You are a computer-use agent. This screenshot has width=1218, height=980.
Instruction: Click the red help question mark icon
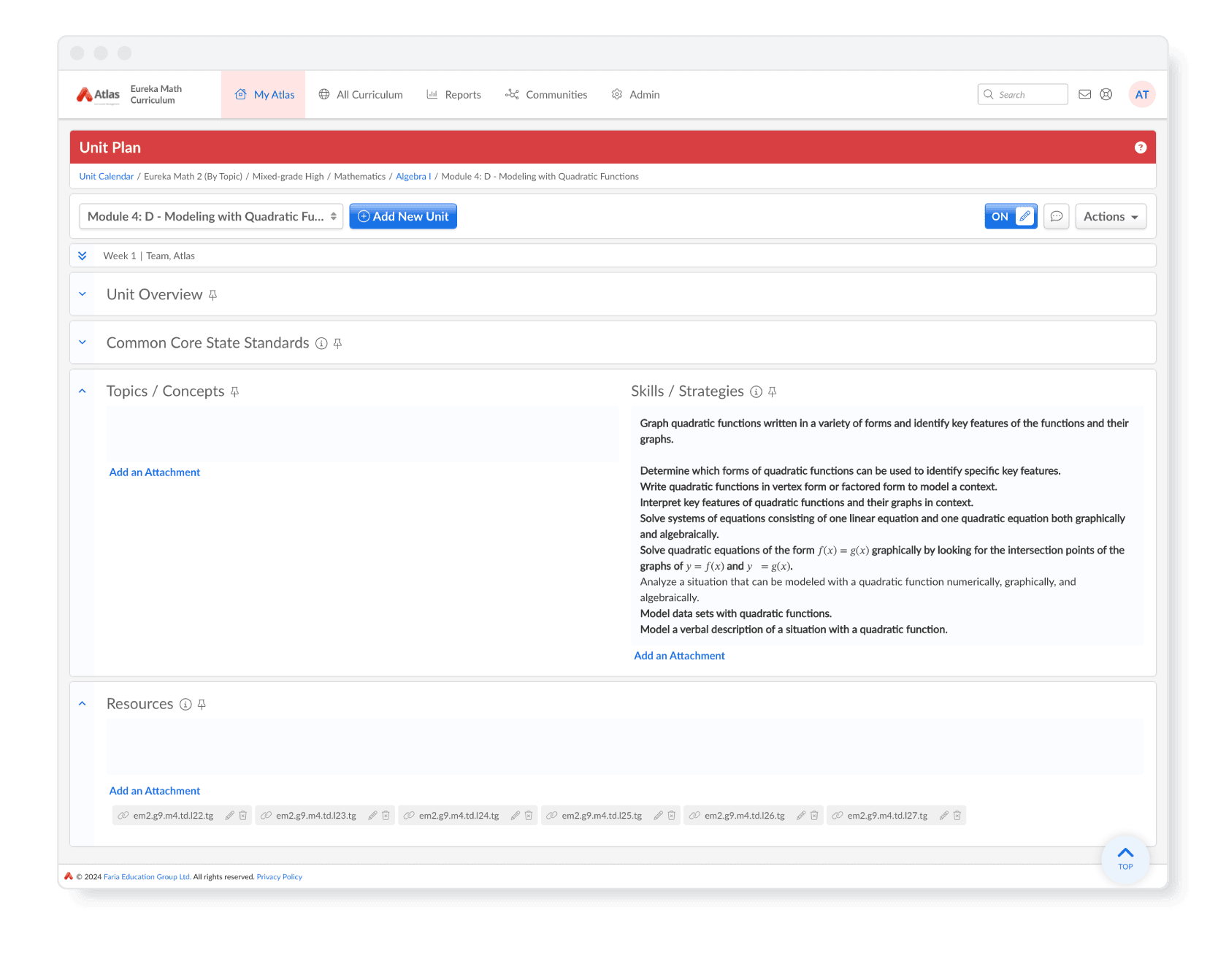pyautogui.click(x=1140, y=148)
